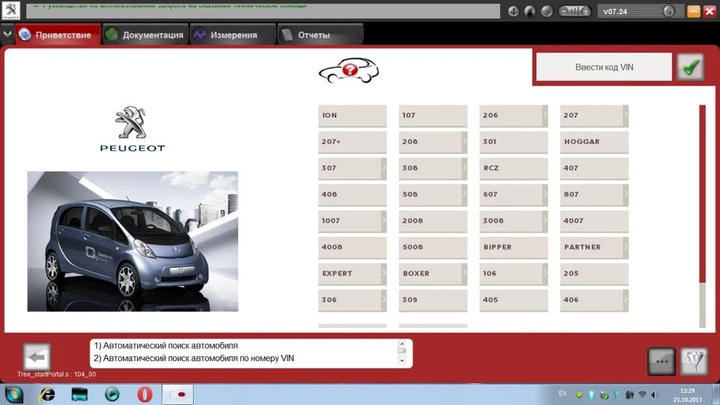
Task: Minimize the window with the orange button
Action: [693, 11]
